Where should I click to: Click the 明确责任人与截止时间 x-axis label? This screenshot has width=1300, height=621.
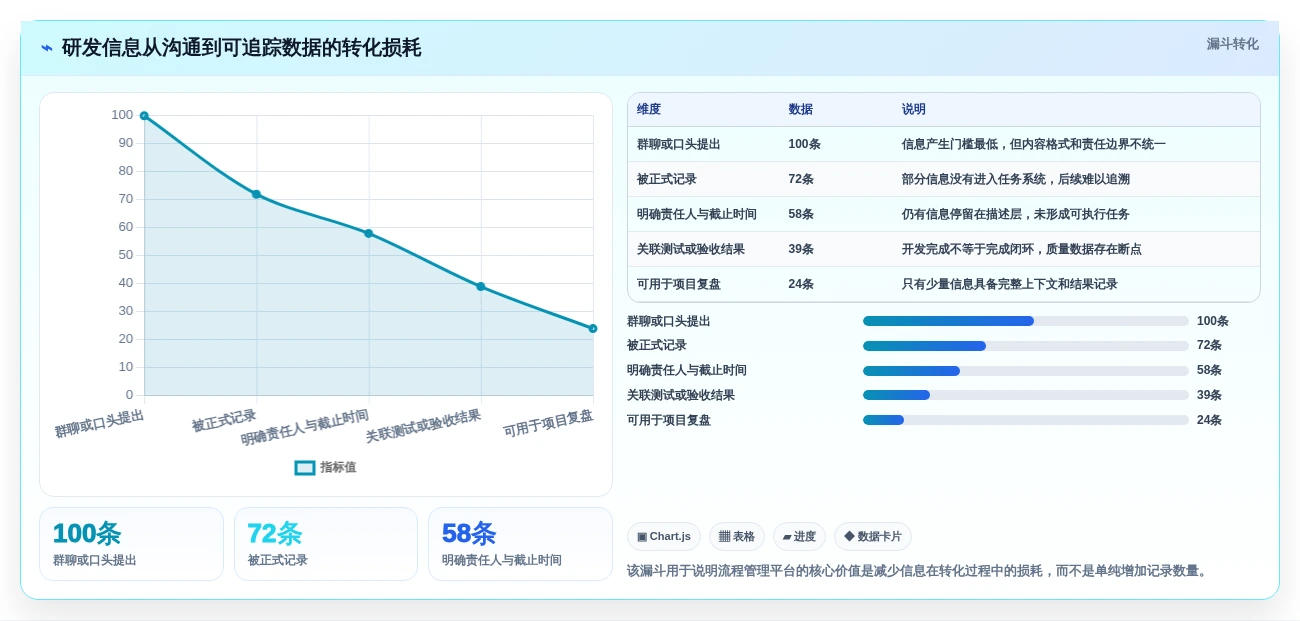(305, 427)
